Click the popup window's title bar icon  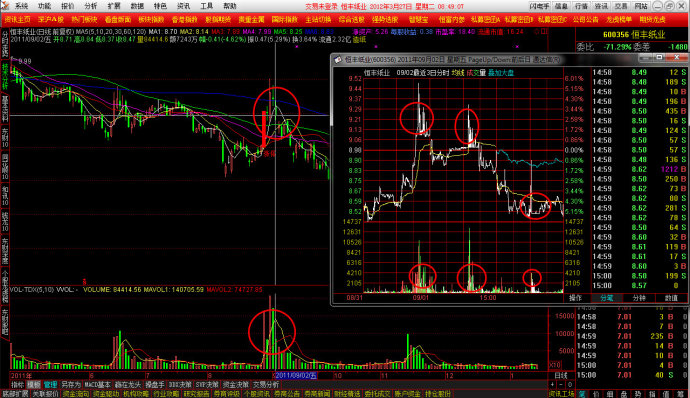pyautogui.click(x=338, y=59)
